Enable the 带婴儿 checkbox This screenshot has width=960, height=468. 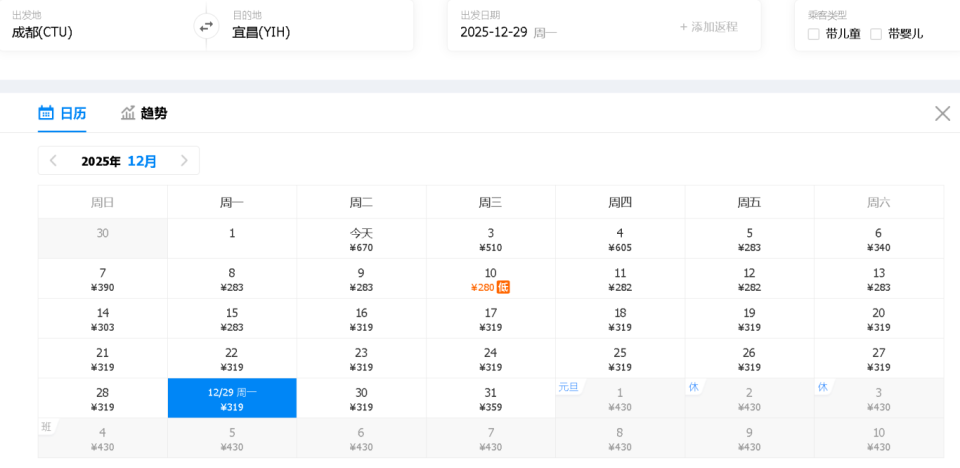(876, 34)
